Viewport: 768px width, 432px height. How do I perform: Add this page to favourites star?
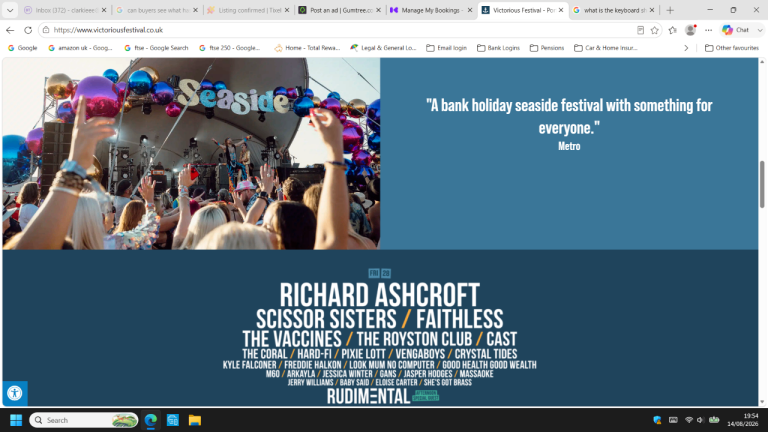pos(654,30)
